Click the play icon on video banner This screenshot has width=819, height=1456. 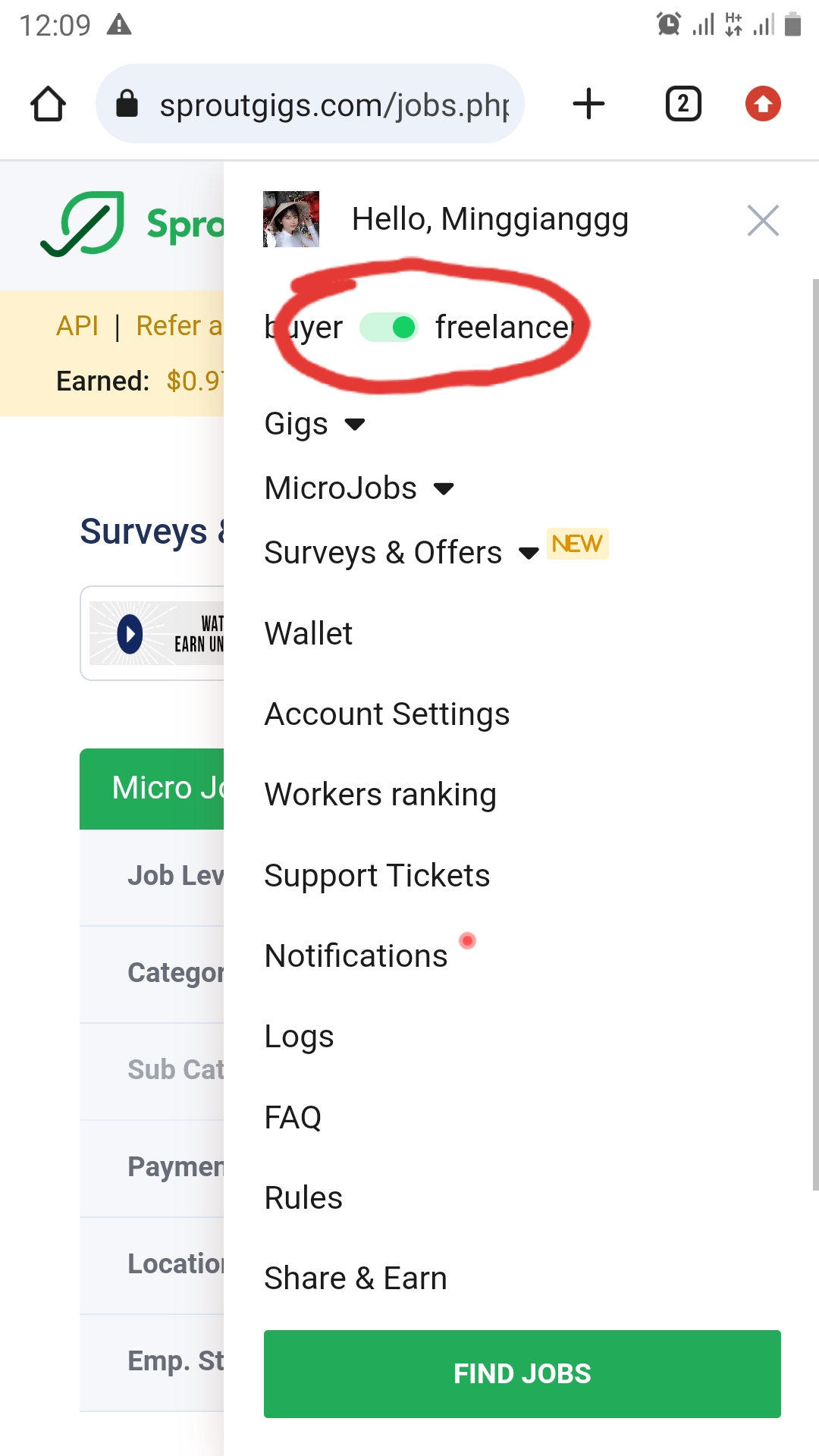[130, 634]
